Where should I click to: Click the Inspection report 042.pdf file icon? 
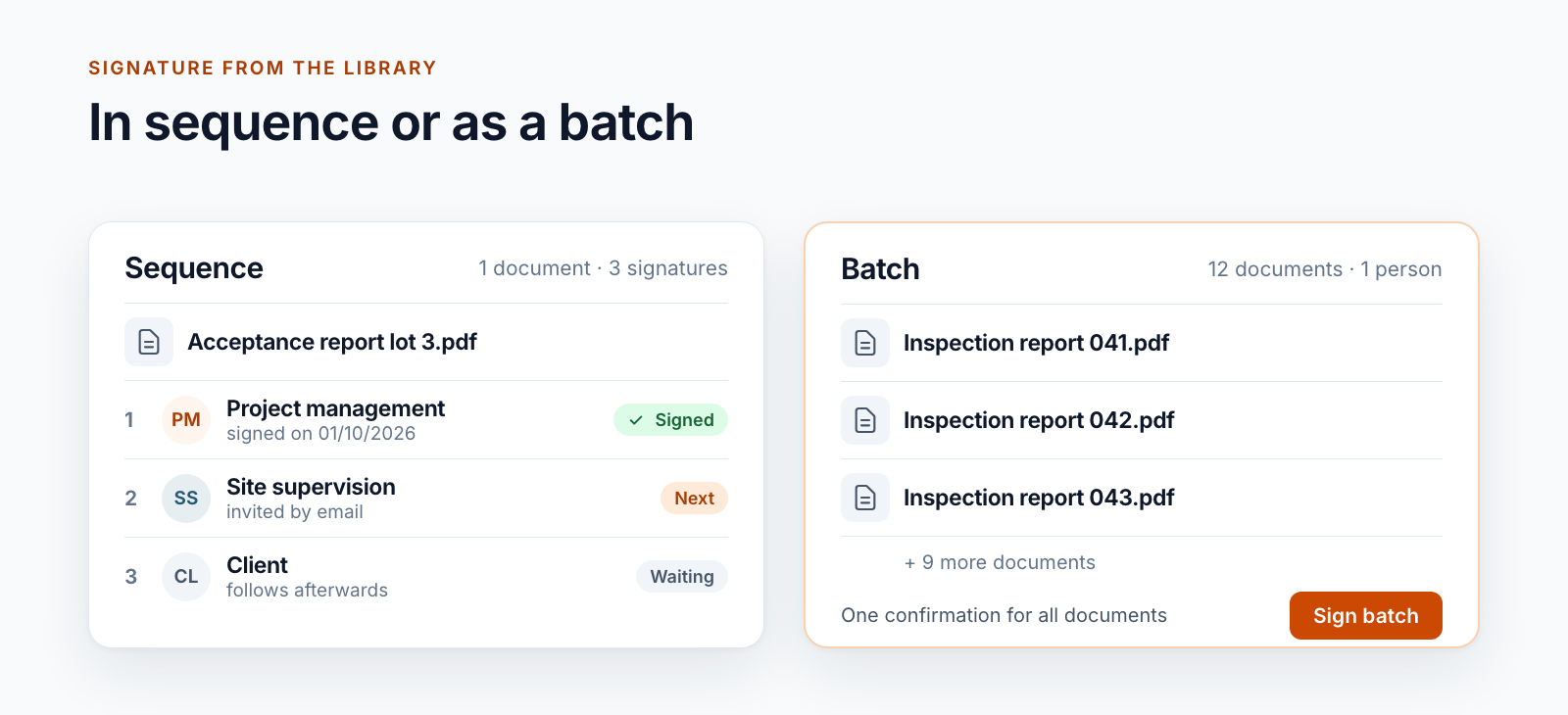click(x=865, y=420)
